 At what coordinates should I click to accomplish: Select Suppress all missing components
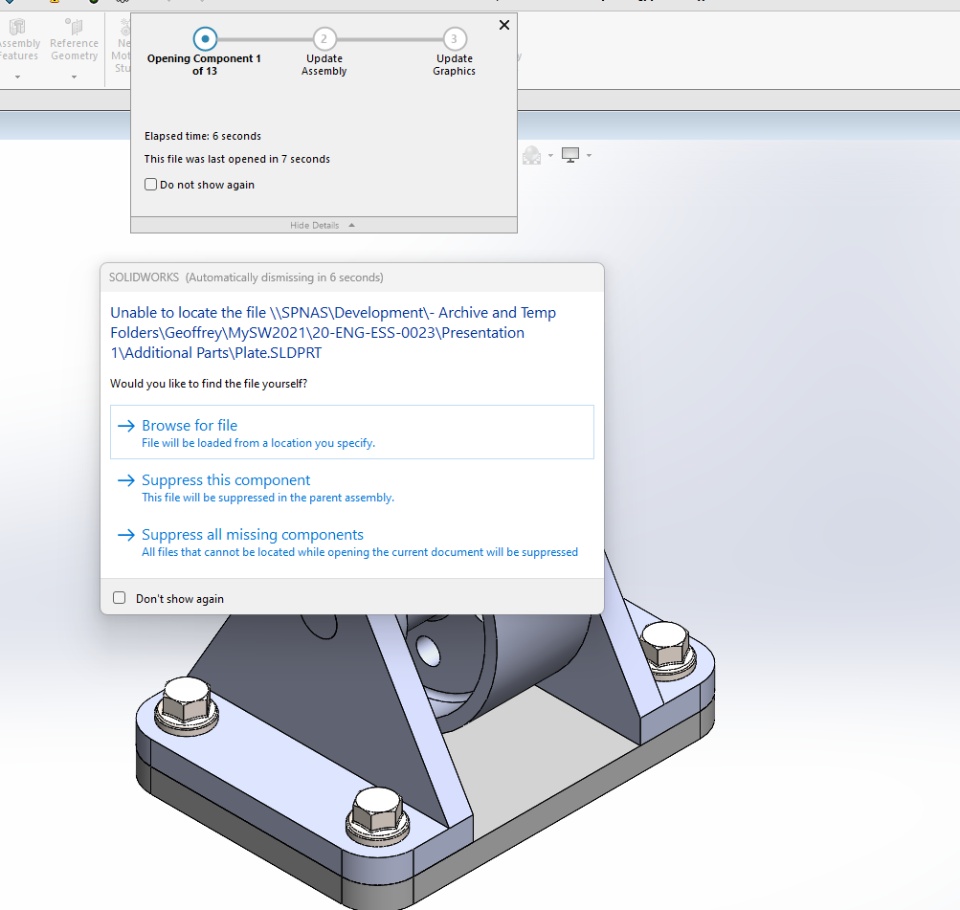coord(351,542)
